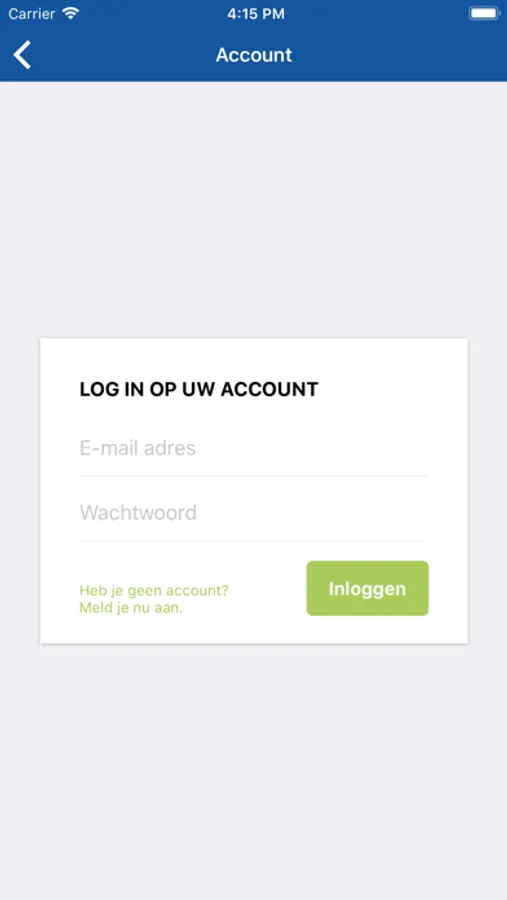Screen dimensions: 507x900
Task: Click the Wi-Fi signal icon in status bar
Action: click(71, 14)
